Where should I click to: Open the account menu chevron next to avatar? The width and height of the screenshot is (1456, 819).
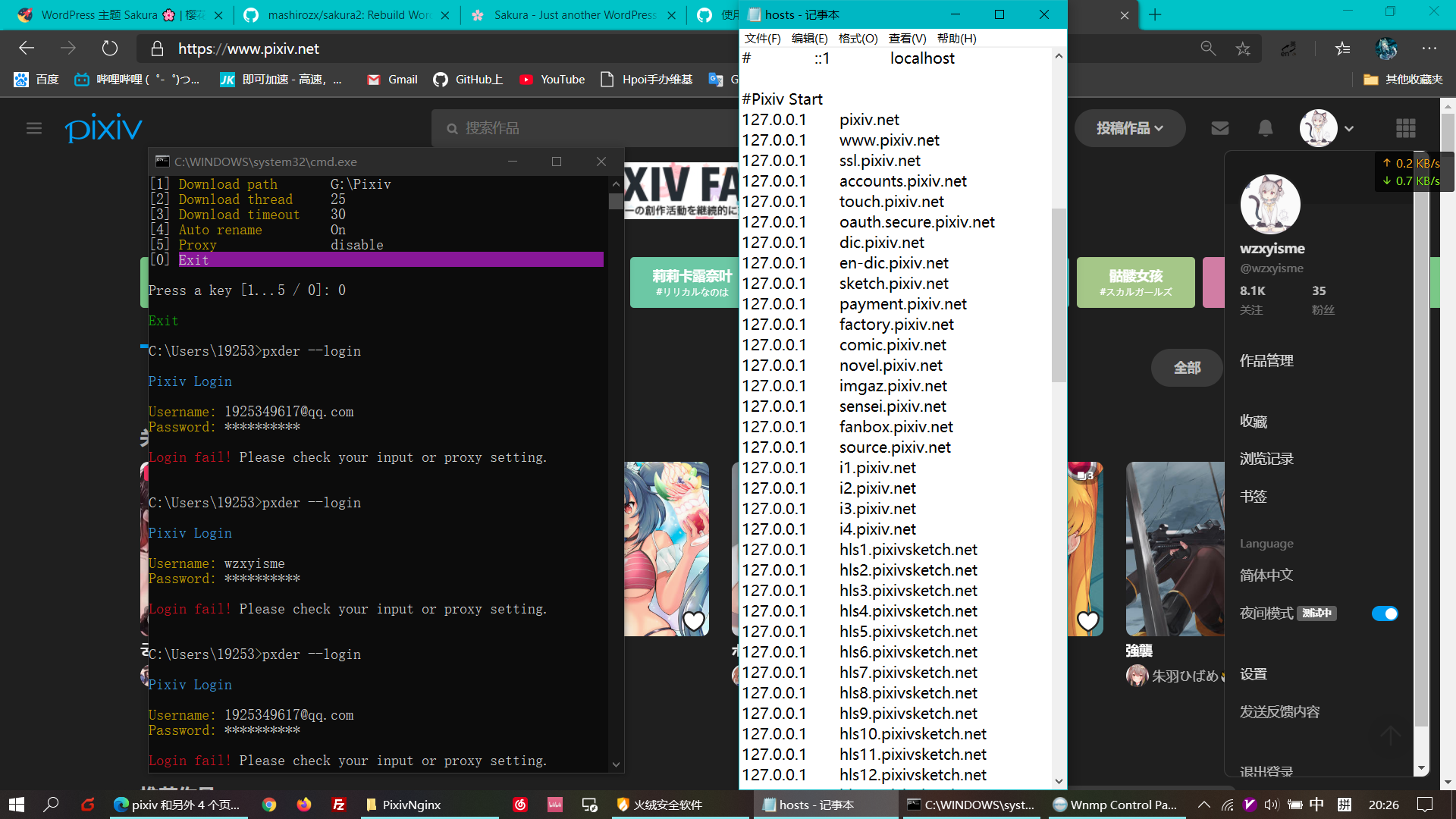(x=1349, y=128)
